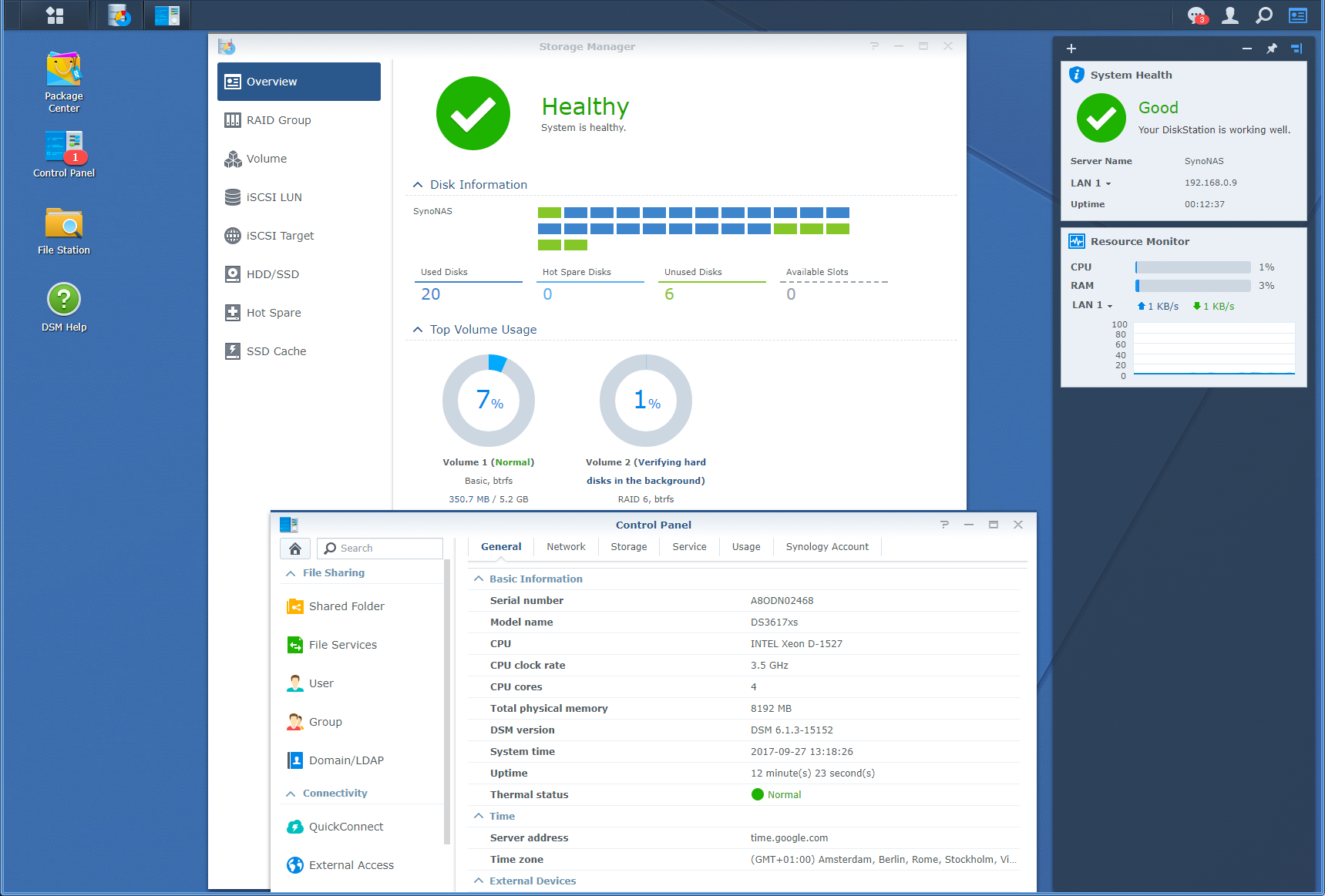This screenshot has width=1325, height=896.
Task: Add a widget with plus icon
Action: point(1071,49)
